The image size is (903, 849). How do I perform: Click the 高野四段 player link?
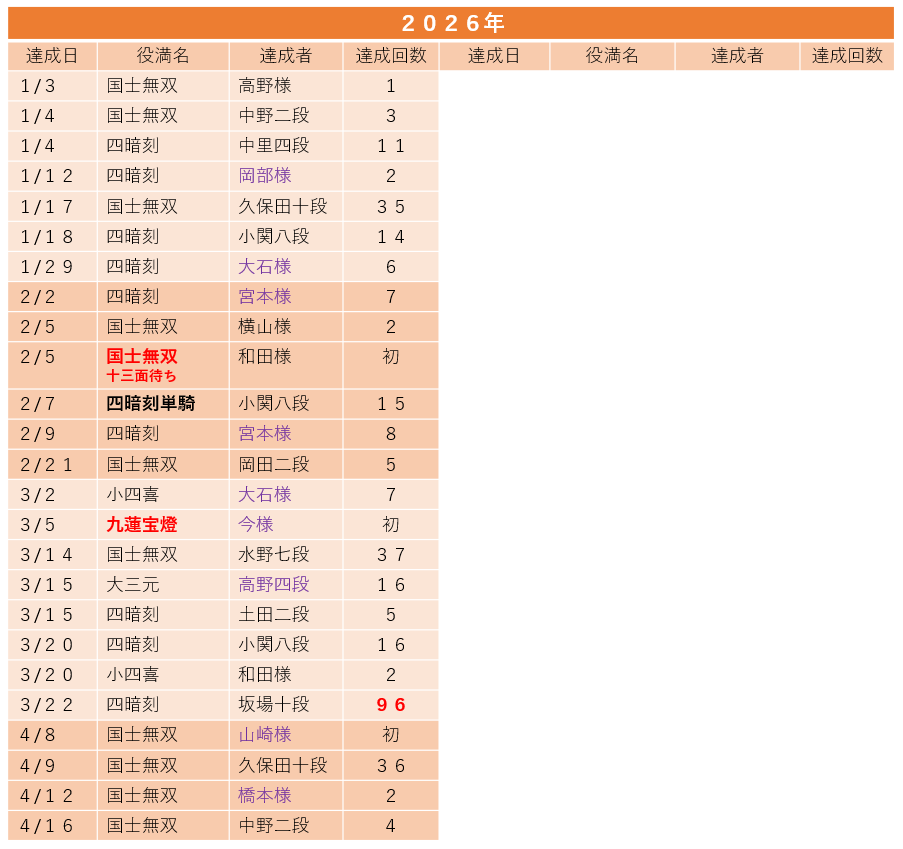coord(274,585)
